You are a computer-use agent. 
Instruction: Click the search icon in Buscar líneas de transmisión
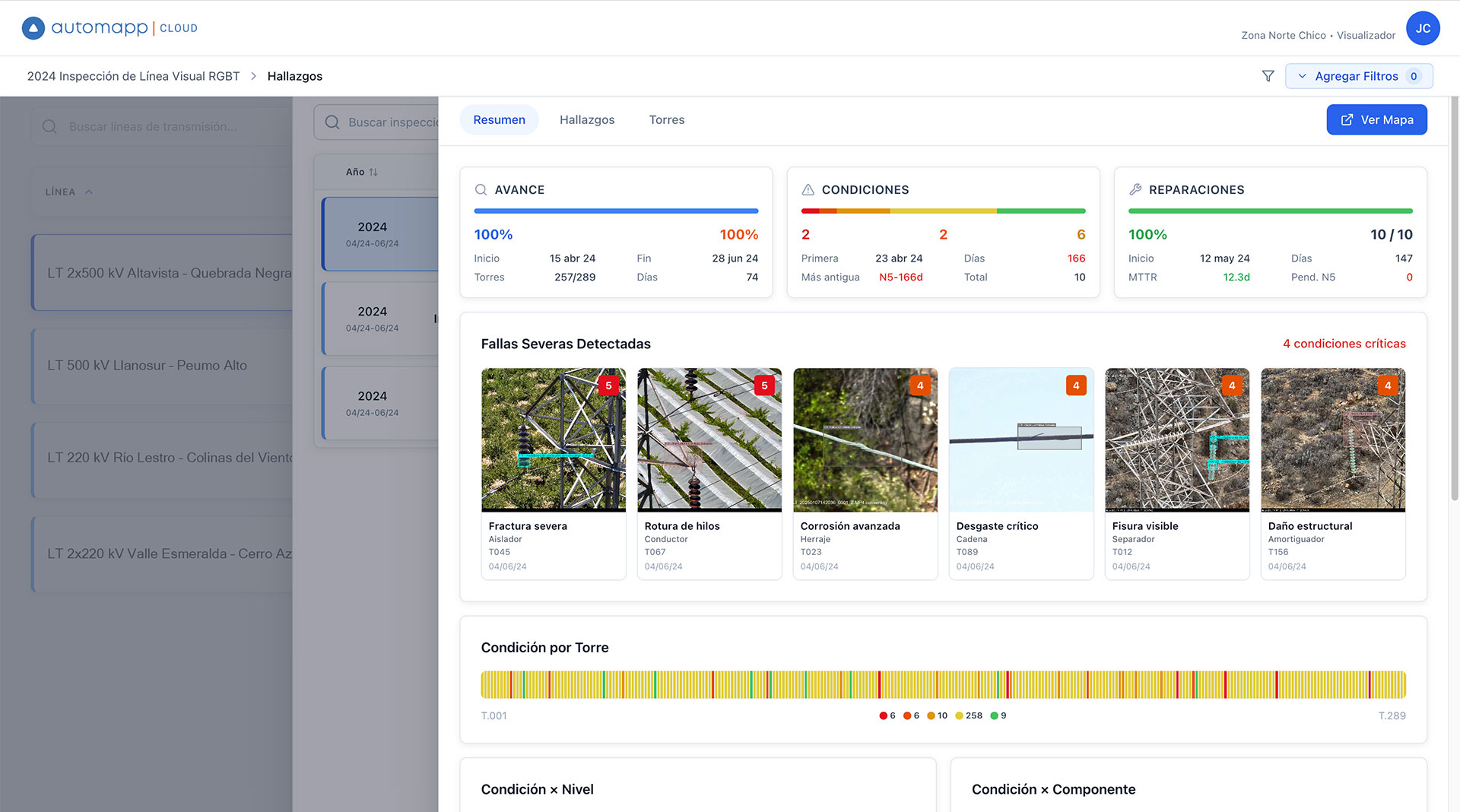tap(49, 126)
